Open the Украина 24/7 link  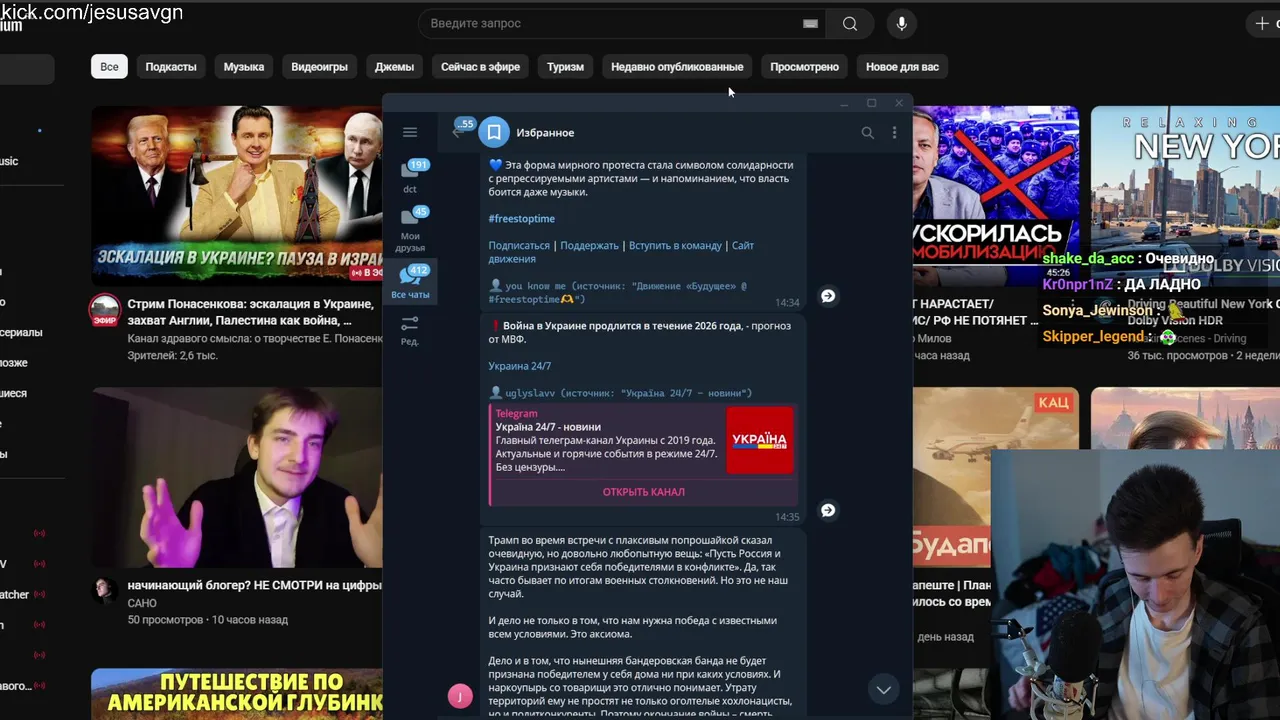(x=519, y=366)
